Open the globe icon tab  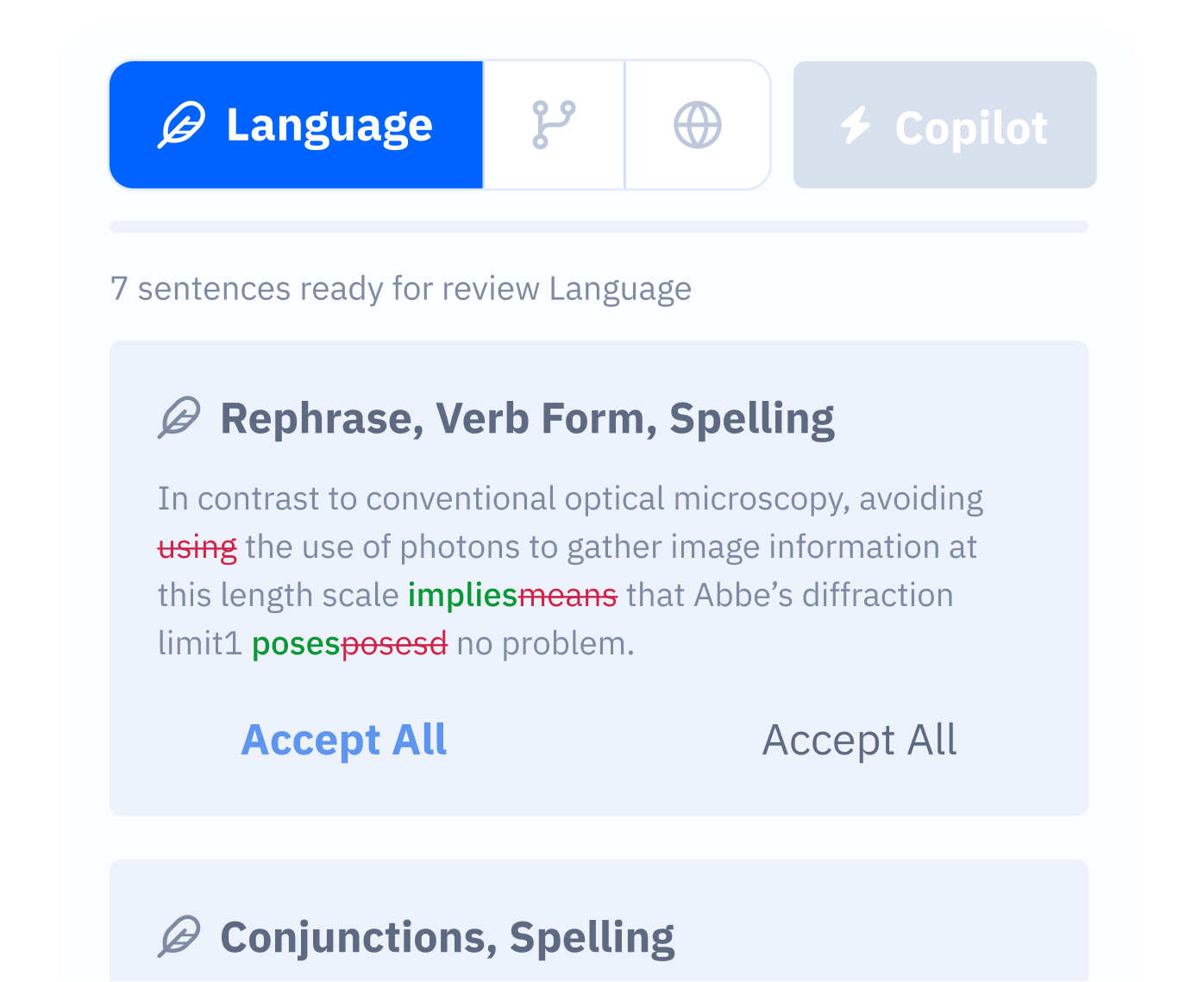click(697, 125)
